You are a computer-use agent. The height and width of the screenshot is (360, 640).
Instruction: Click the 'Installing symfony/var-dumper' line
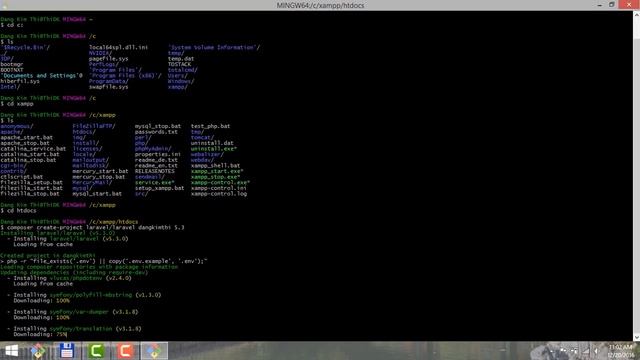click(x=73, y=312)
